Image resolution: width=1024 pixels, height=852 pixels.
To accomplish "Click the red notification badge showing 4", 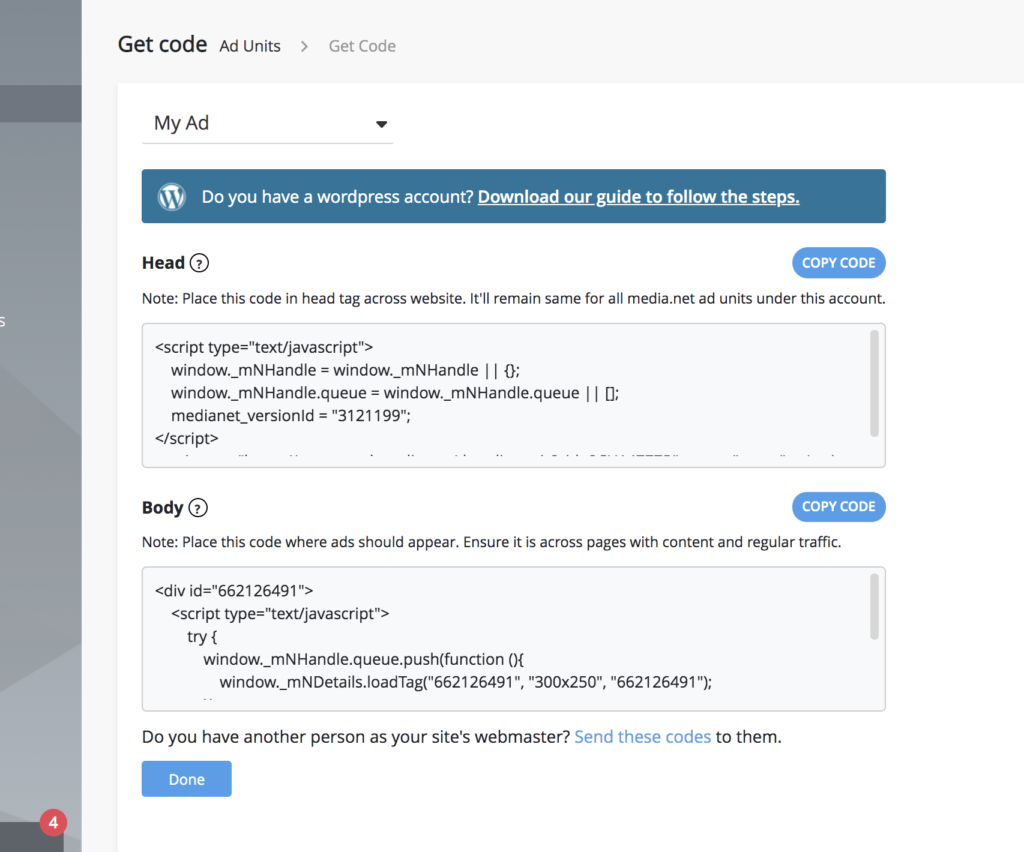I will click(x=54, y=823).
